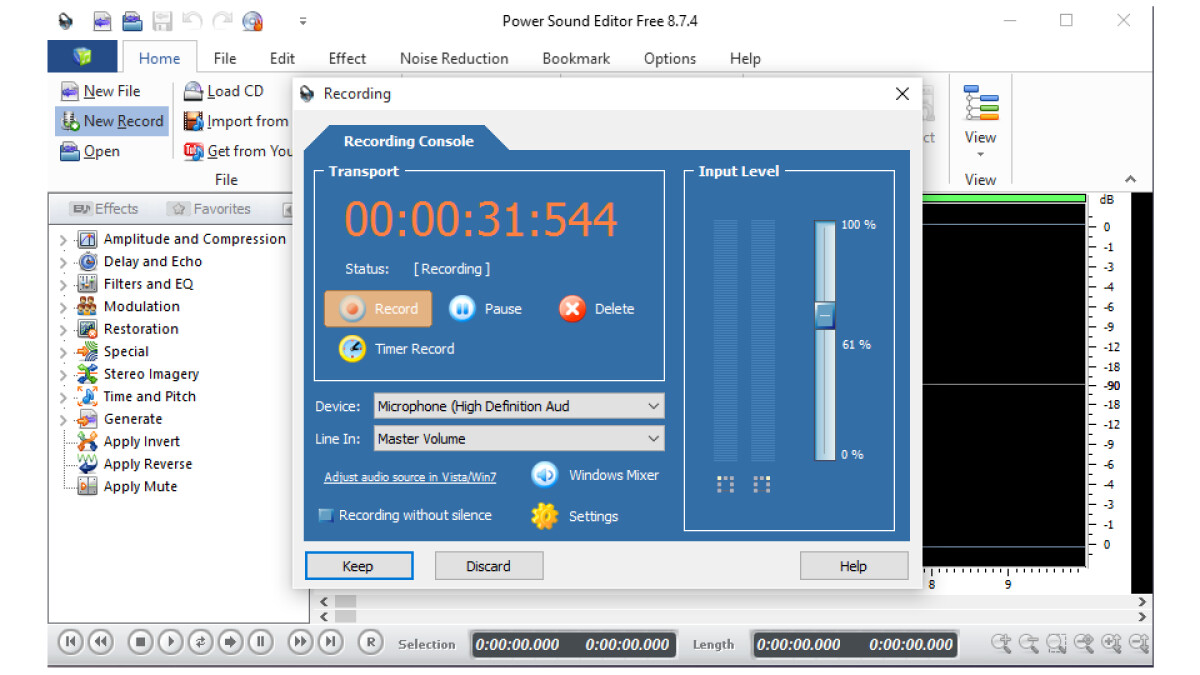The width and height of the screenshot is (1200, 675).
Task: Click open folder icon in quick access toolbar
Action: [x=132, y=20]
